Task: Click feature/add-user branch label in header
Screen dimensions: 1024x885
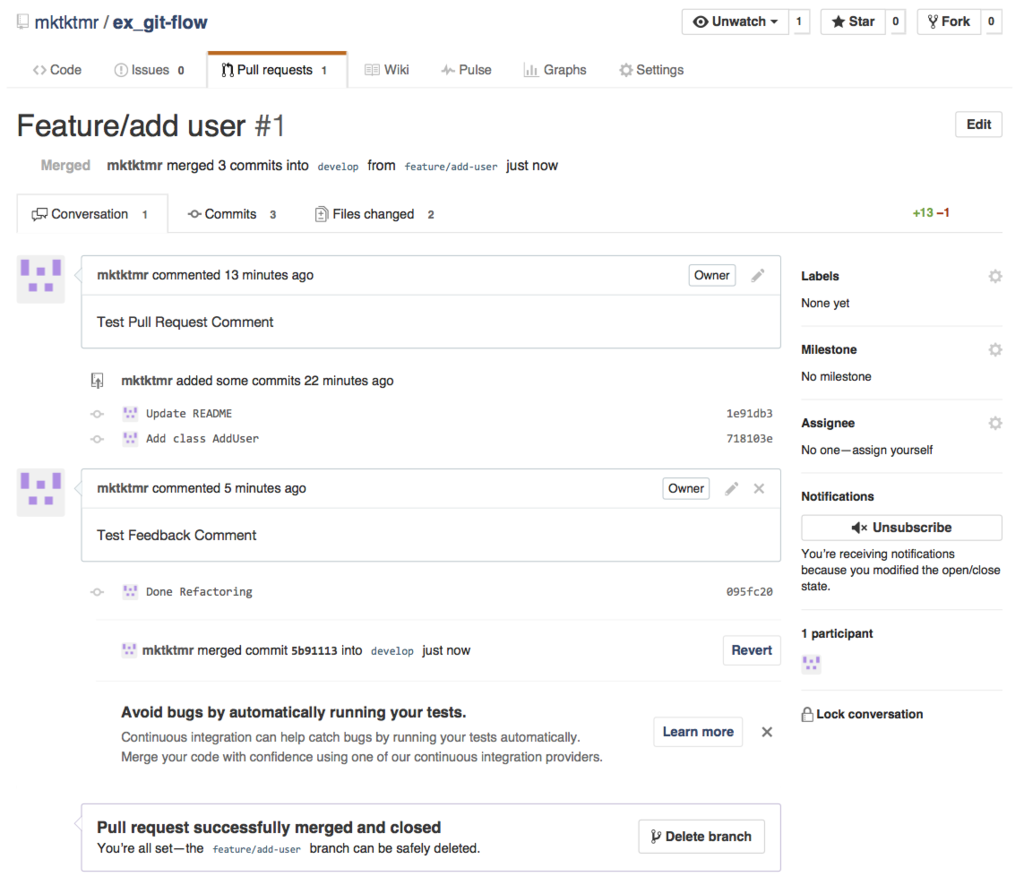Action: (x=451, y=167)
